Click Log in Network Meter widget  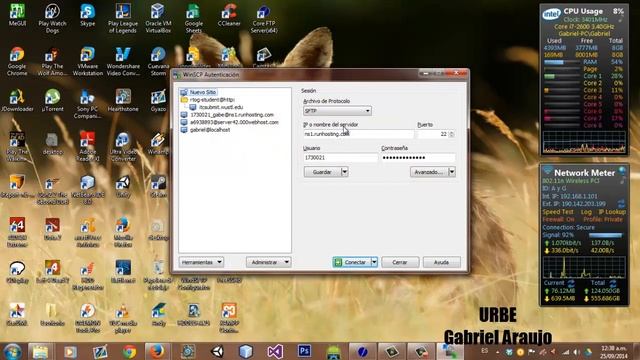(x=586, y=212)
